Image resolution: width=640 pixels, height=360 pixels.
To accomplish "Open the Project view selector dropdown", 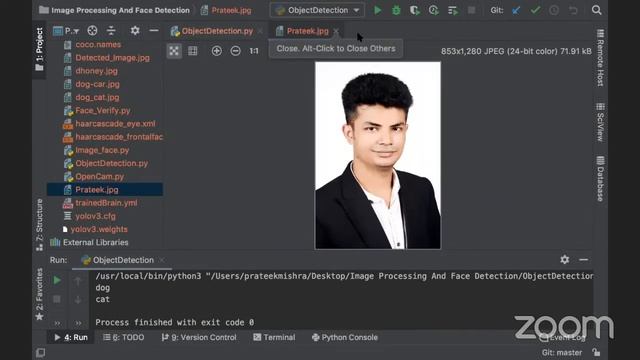I will tap(67, 31).
